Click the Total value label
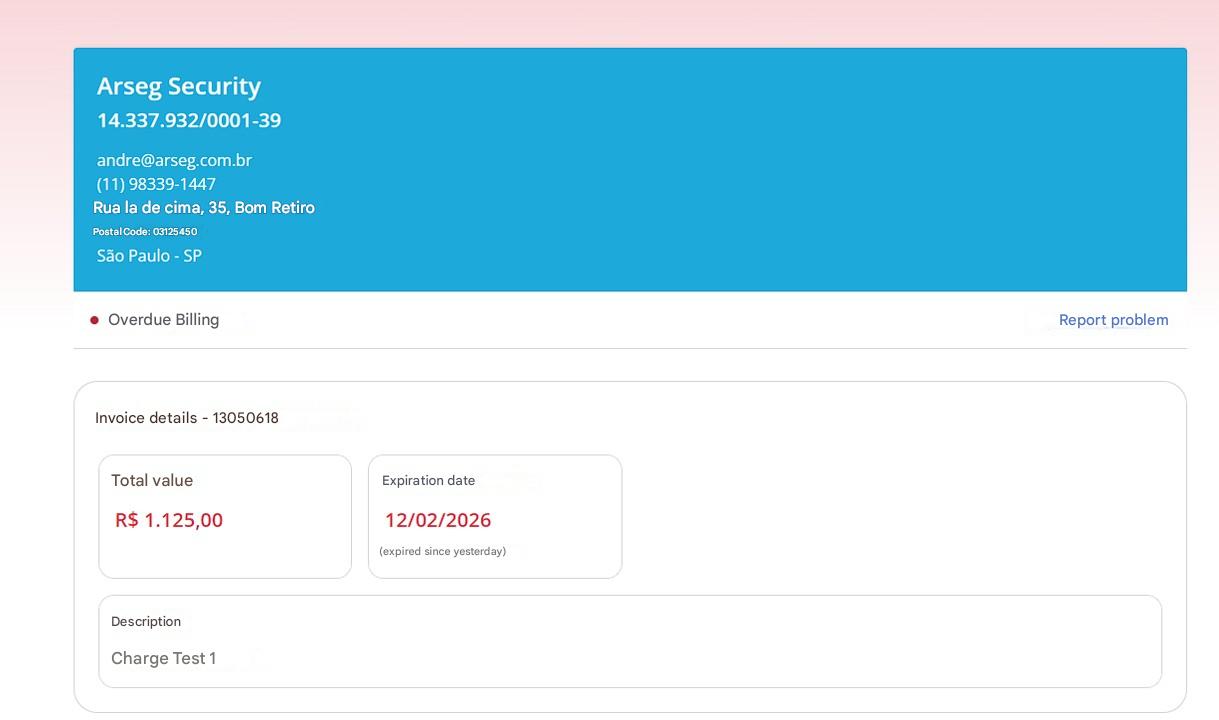Screen dimensions: 1219x720 (x=152, y=481)
